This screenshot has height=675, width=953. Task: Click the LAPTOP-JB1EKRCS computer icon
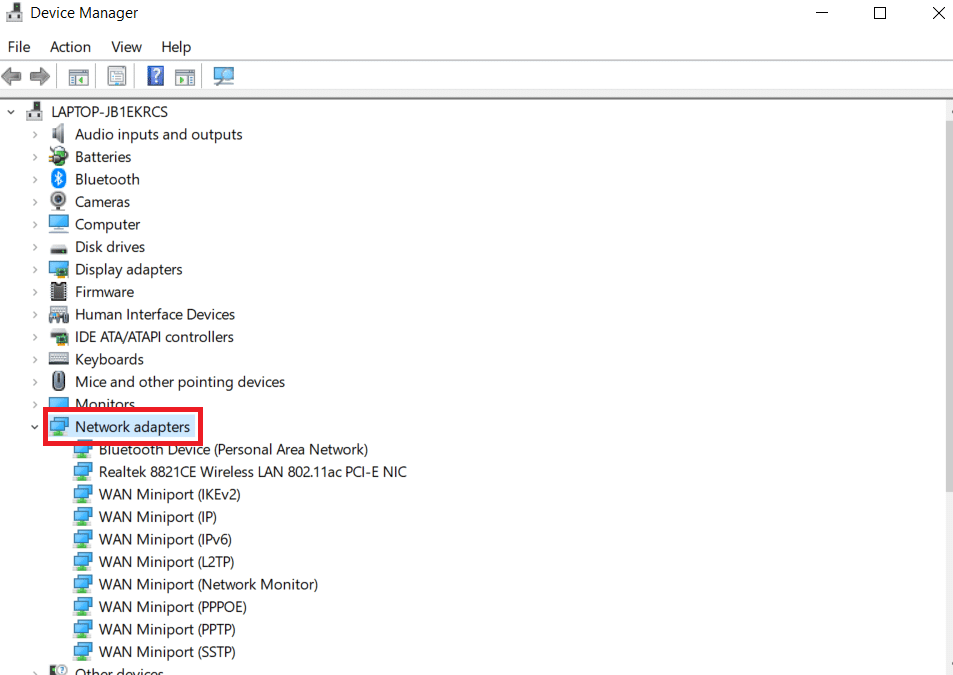[x=35, y=112]
